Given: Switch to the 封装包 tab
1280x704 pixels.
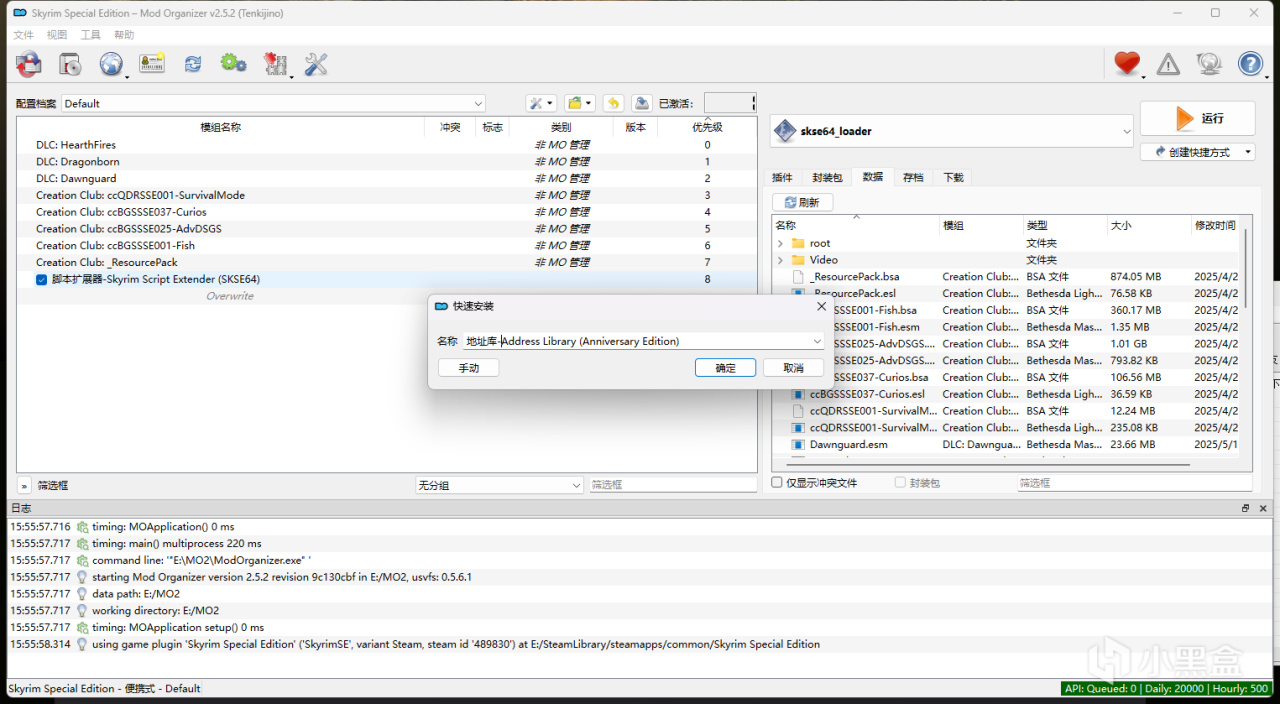Looking at the screenshot, I should click(827, 177).
